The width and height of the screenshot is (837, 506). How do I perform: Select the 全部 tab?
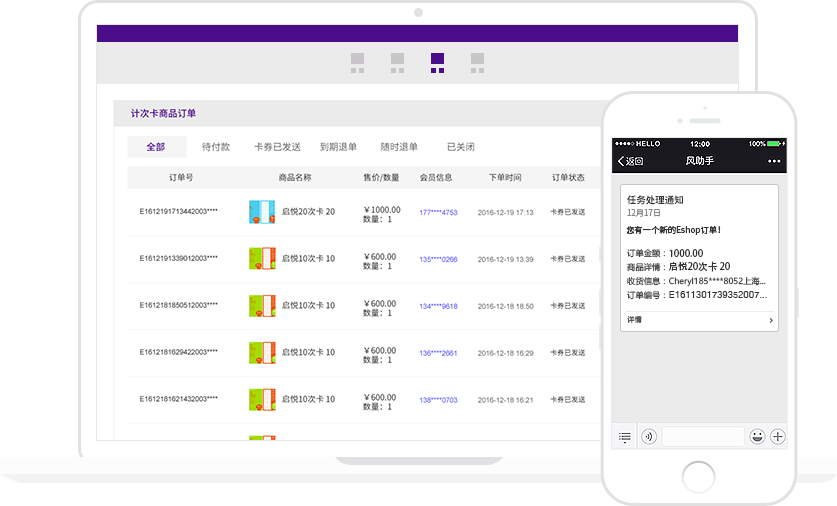(x=156, y=147)
